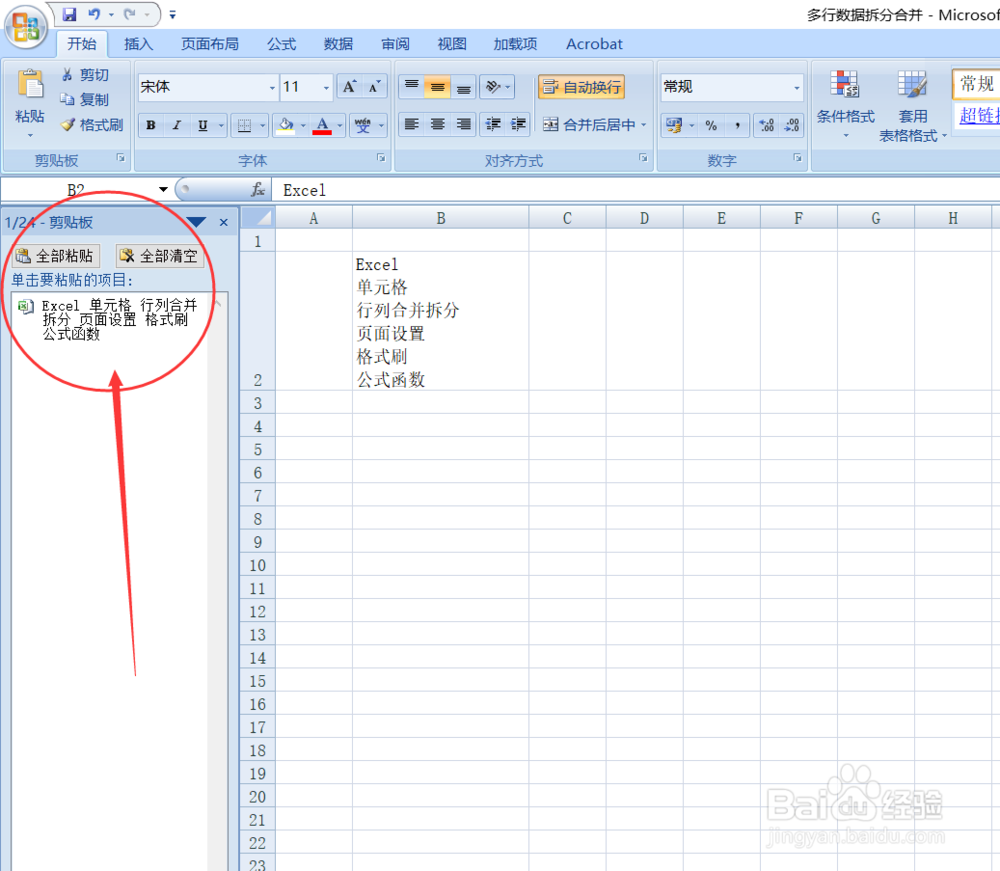Open the font color dropdown arrow
The height and width of the screenshot is (871, 1000).
[340, 126]
